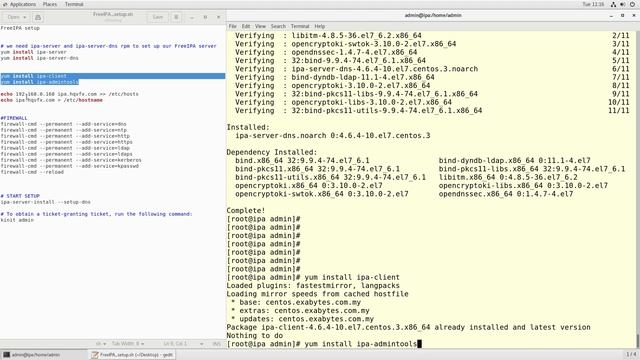Click the '# START SETUP' comment
The width and height of the screenshot is (640, 360).
tap(20, 196)
